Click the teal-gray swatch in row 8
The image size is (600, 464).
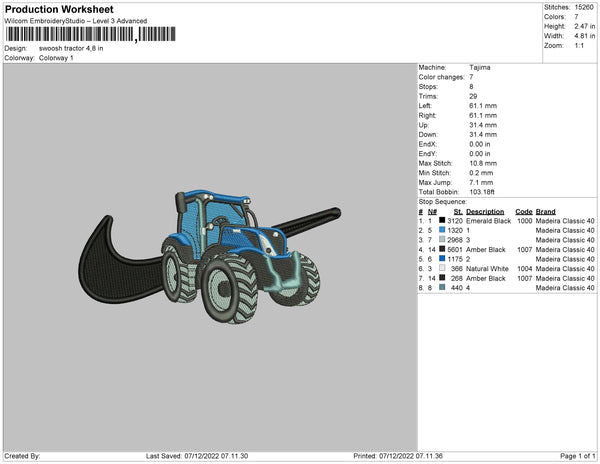[442, 287]
